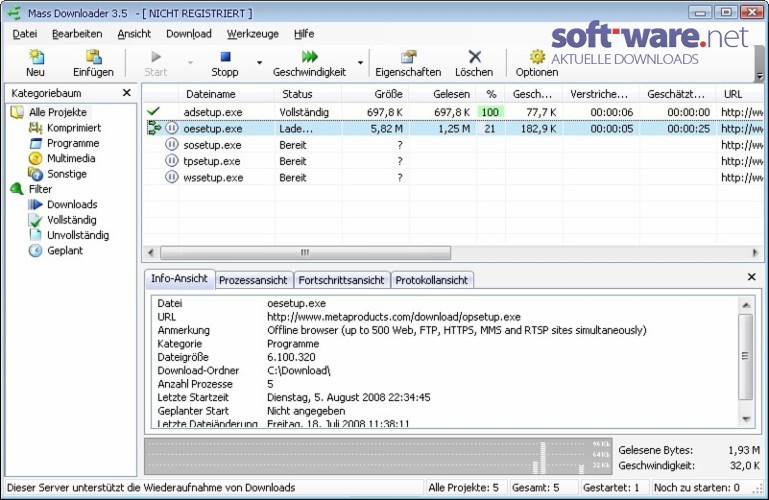Click pause icon of tpsetup.exe row

point(171,161)
